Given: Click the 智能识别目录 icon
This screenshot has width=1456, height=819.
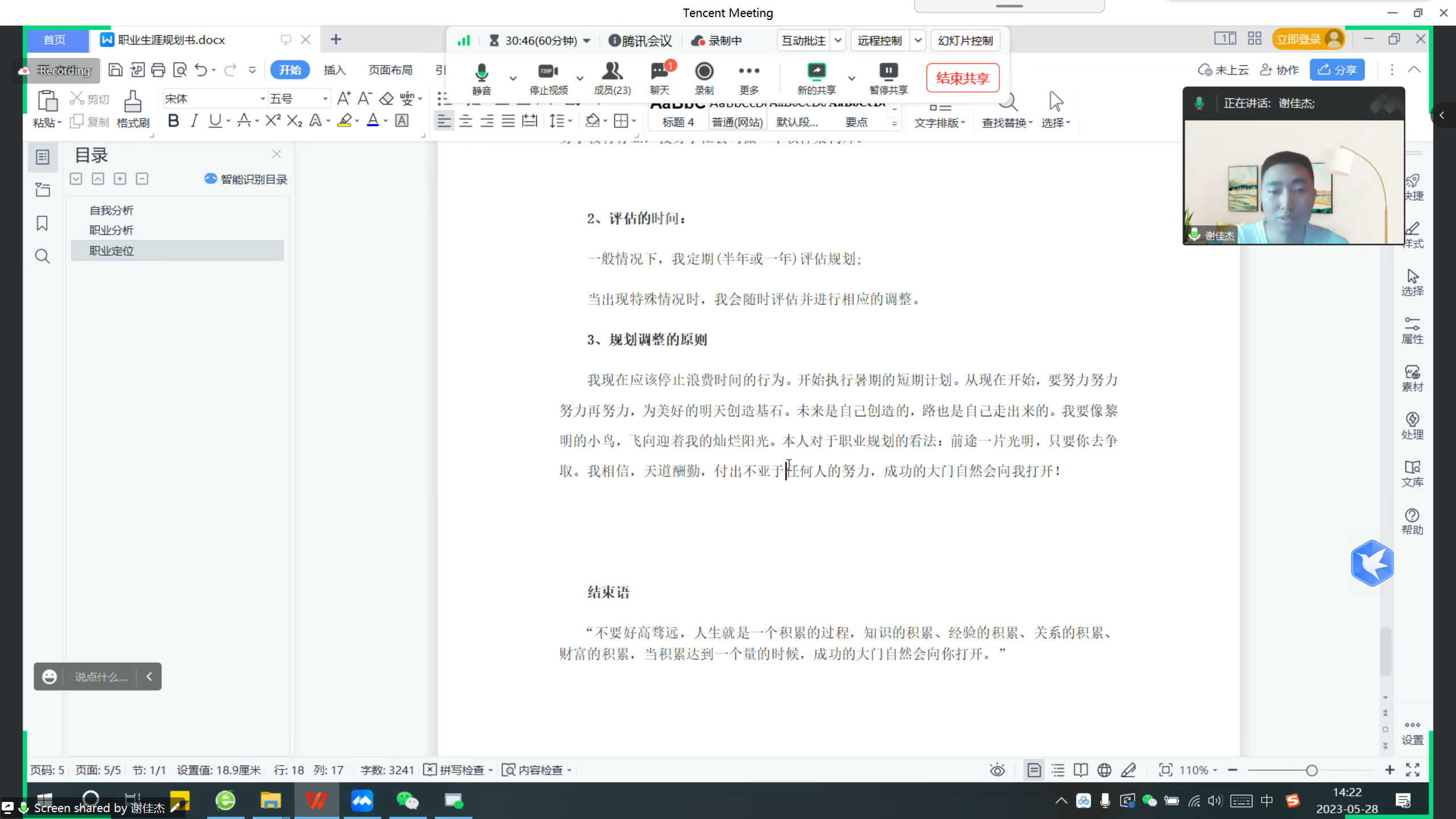Looking at the screenshot, I should pyautogui.click(x=210, y=179).
